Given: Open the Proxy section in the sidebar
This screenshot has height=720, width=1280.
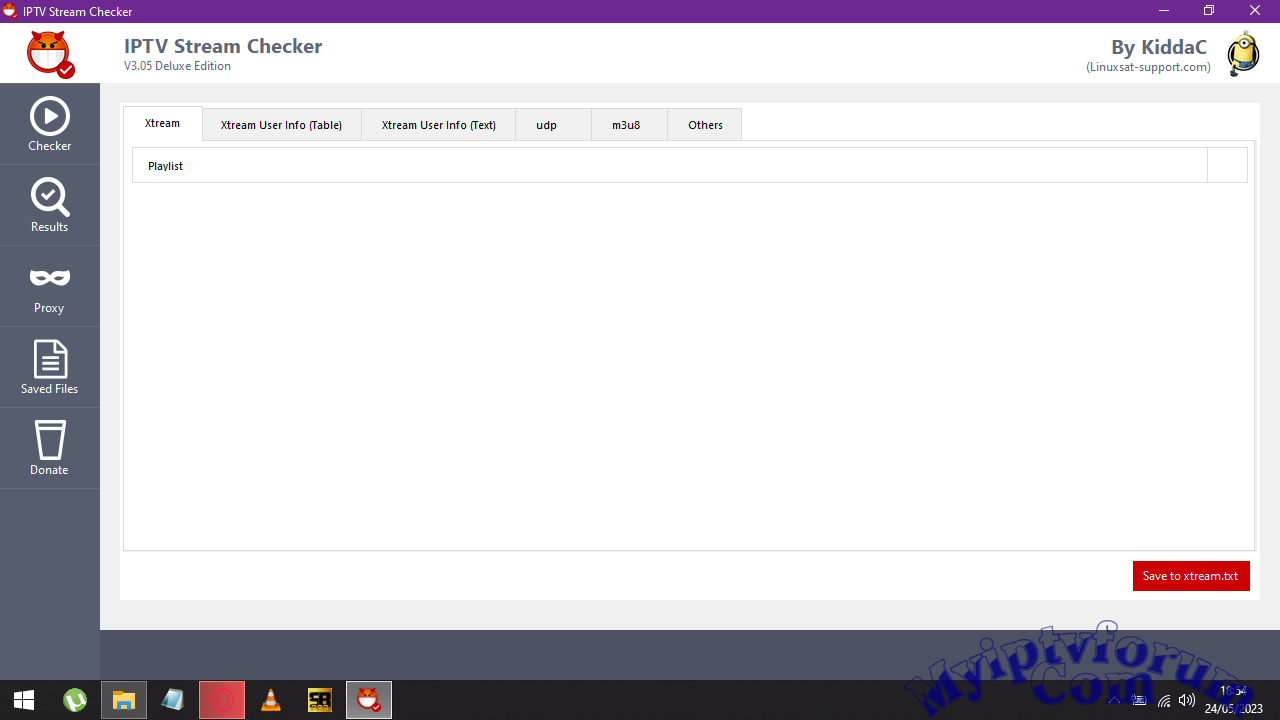Looking at the screenshot, I should [x=49, y=285].
